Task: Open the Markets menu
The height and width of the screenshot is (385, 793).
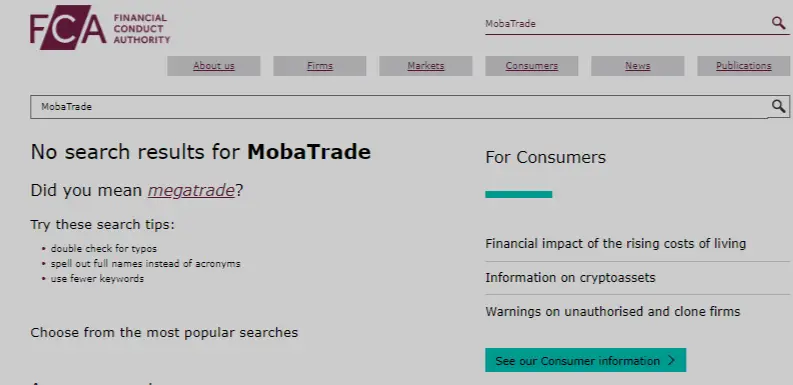Action: click(x=426, y=66)
